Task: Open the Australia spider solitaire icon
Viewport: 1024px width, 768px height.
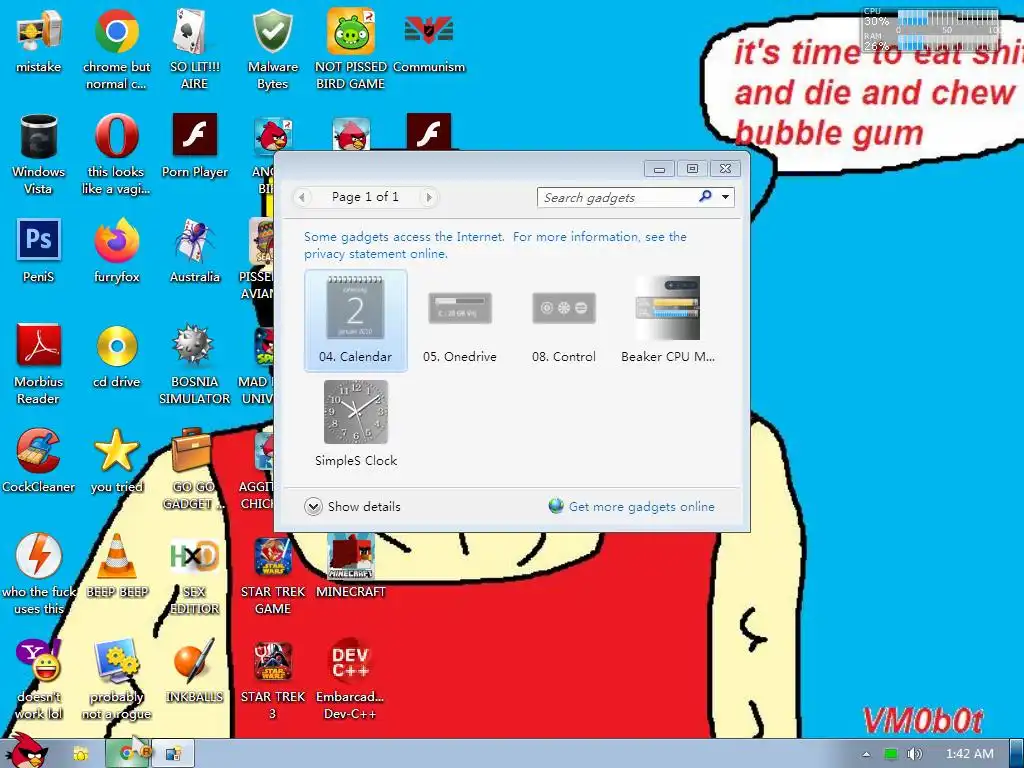Action: 194,251
